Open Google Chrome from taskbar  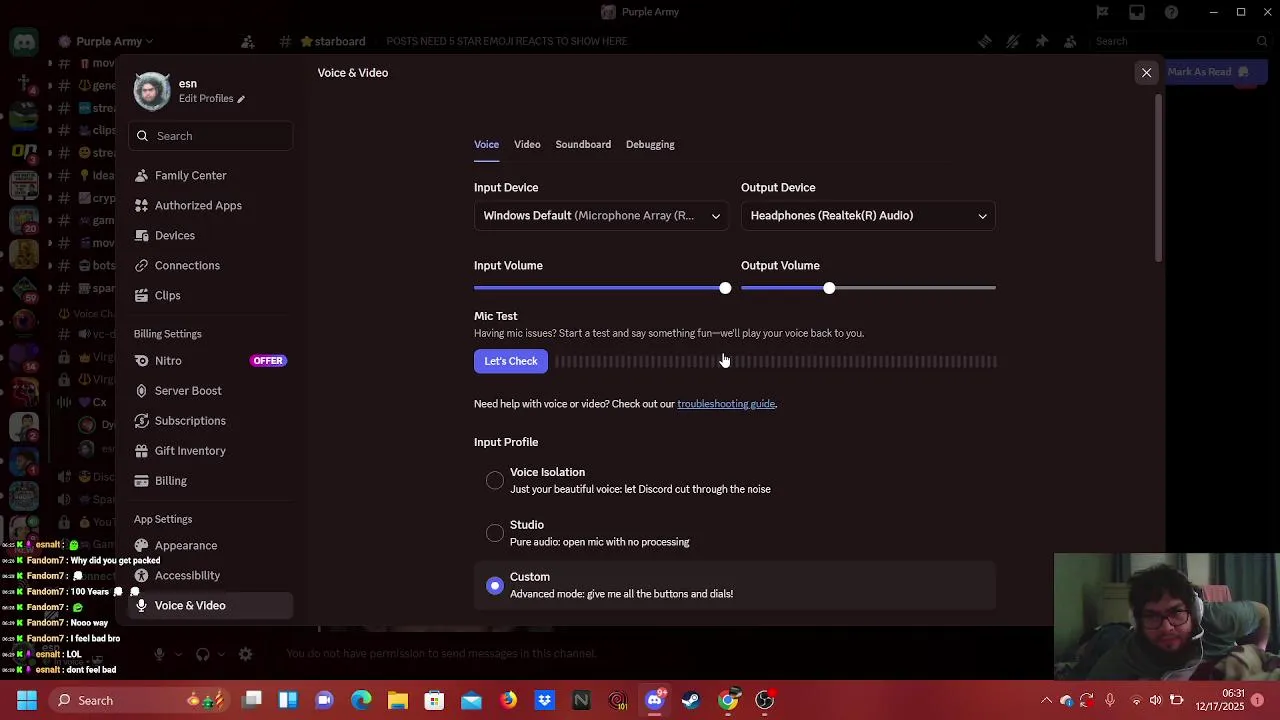tap(728, 700)
